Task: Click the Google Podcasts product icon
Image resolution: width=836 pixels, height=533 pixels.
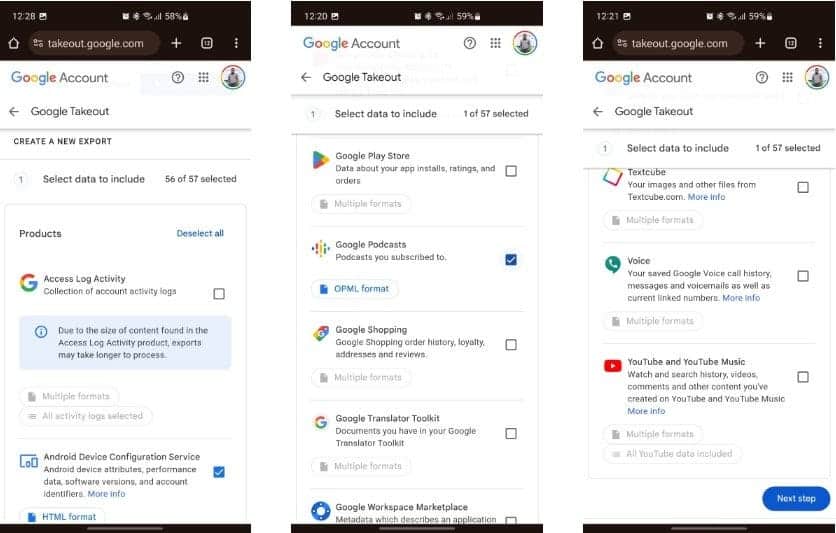Action: (x=320, y=248)
